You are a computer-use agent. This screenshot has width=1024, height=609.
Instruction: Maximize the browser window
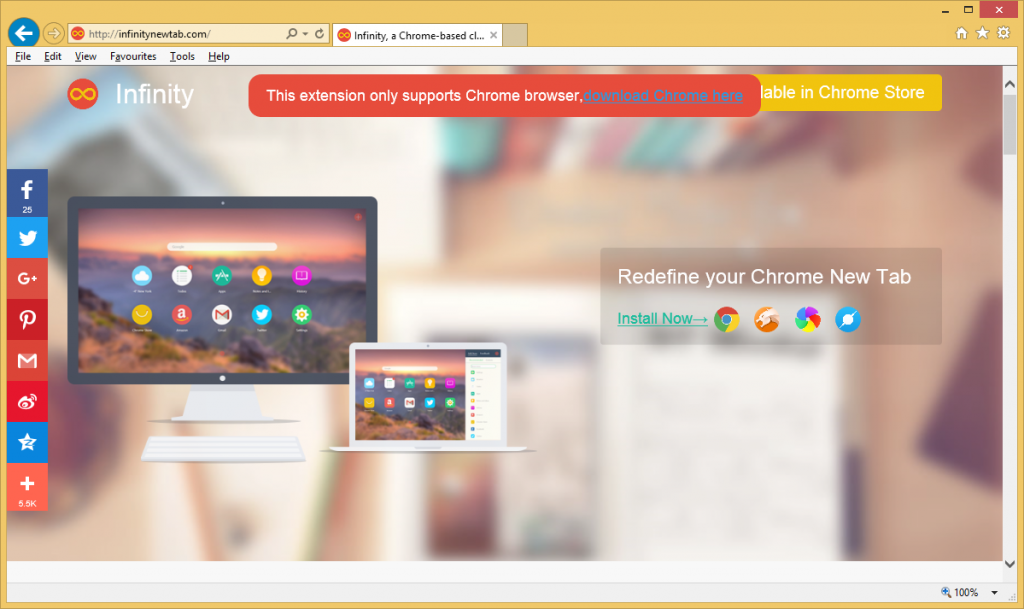(968, 10)
